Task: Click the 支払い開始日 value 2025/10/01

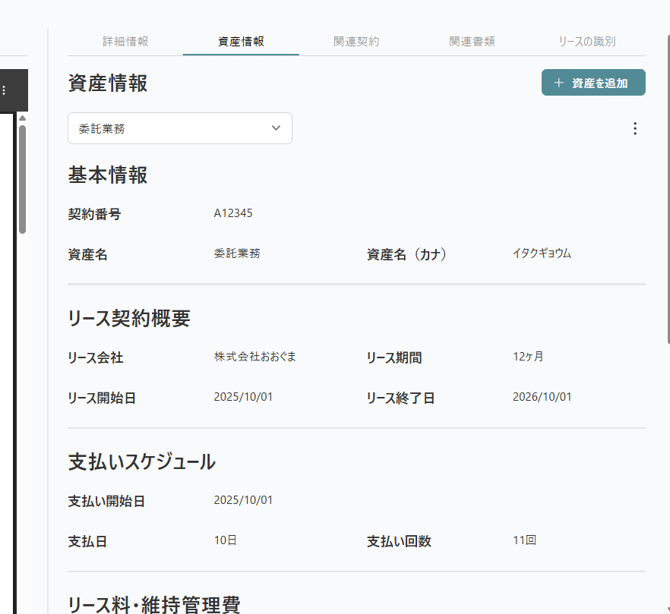Action: pos(243,500)
